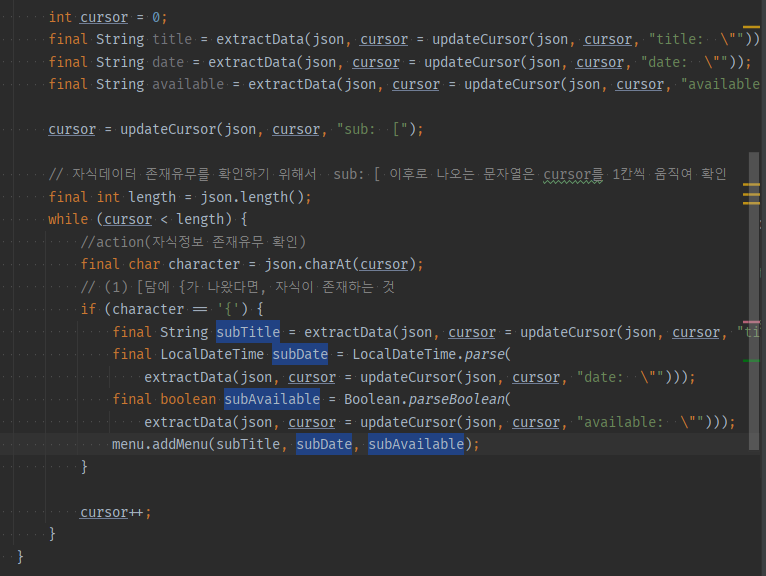Click the green stripe mark on the scrollbar
The height and width of the screenshot is (576, 766).
pos(751,361)
